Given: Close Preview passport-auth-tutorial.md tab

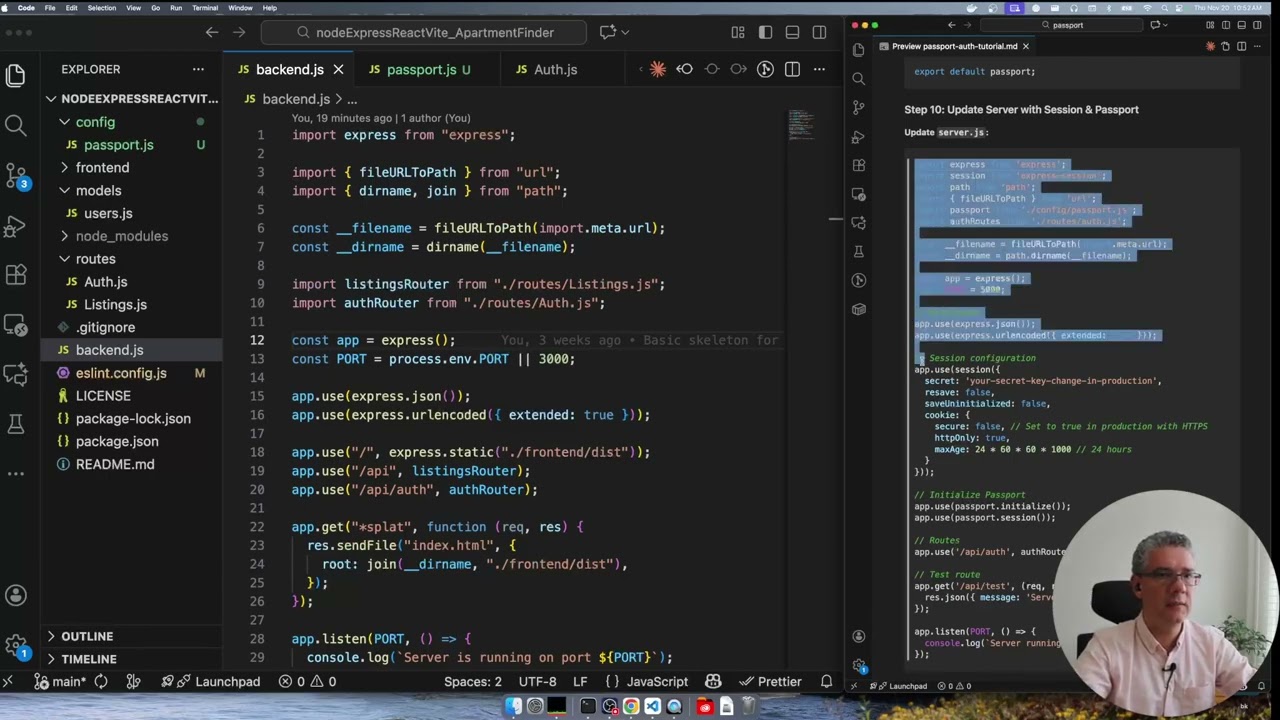Looking at the screenshot, I should click(x=1025, y=46).
